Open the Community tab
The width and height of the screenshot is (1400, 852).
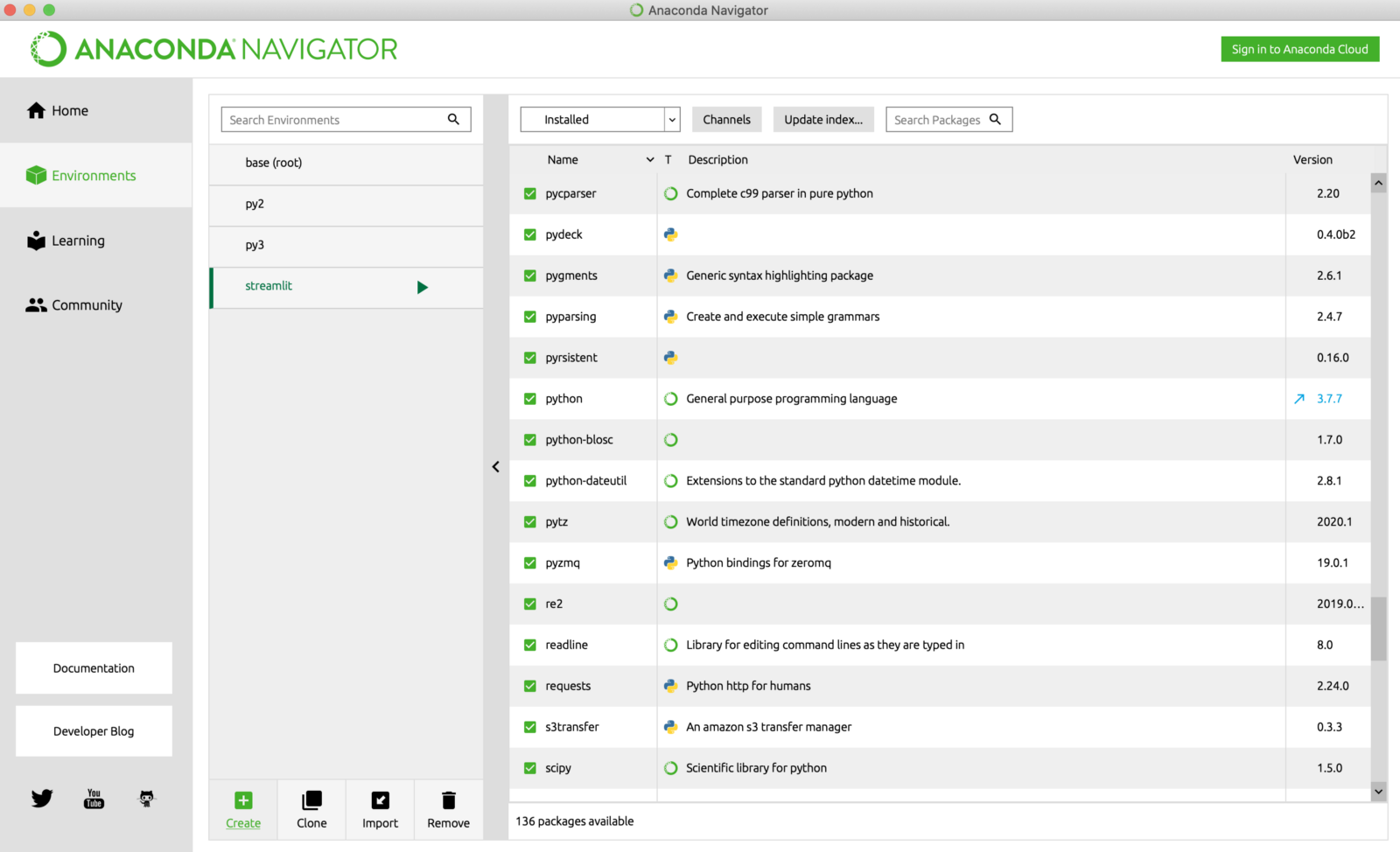[x=96, y=305]
